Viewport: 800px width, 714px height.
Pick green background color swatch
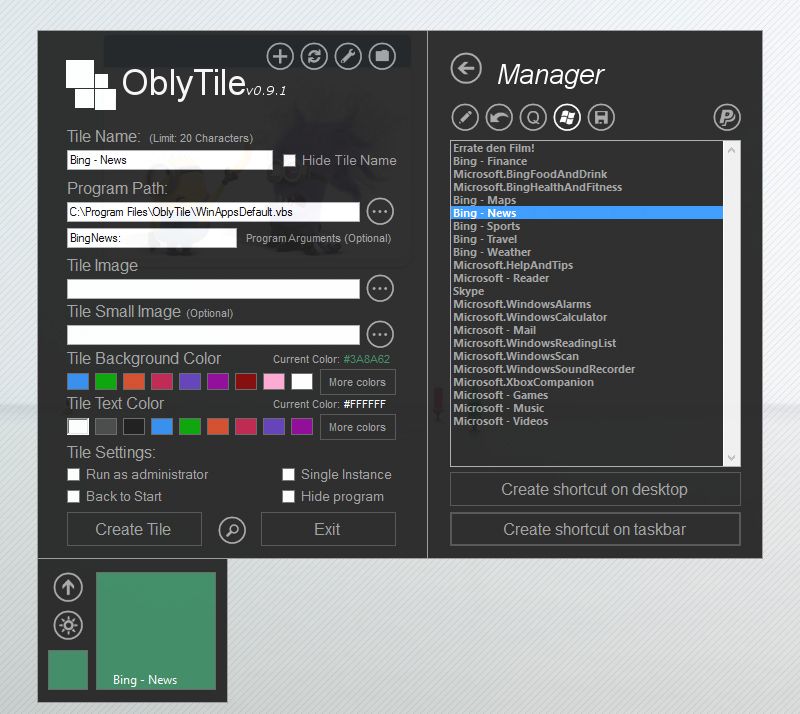click(106, 381)
